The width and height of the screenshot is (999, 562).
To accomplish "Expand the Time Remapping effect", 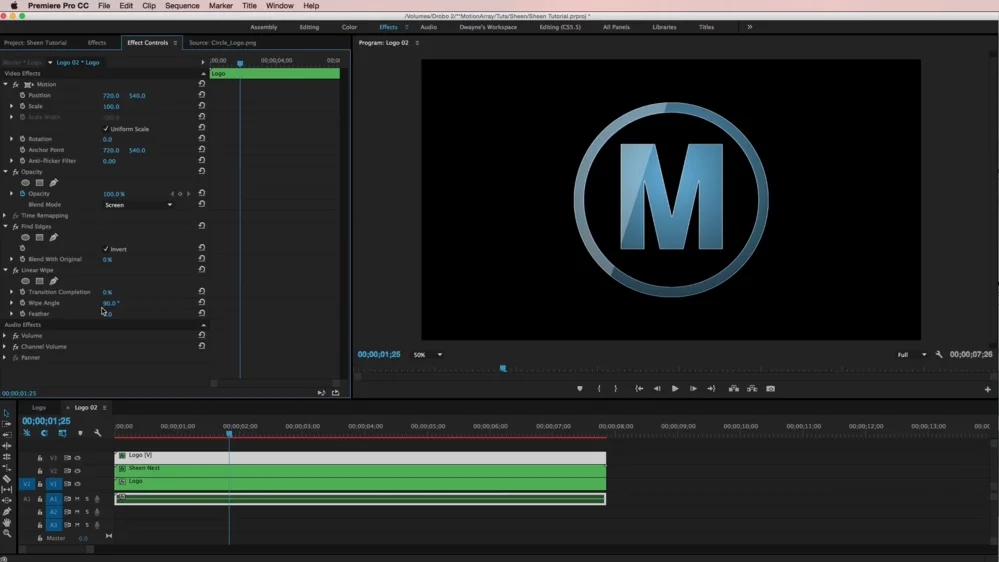I will (x=5, y=216).
